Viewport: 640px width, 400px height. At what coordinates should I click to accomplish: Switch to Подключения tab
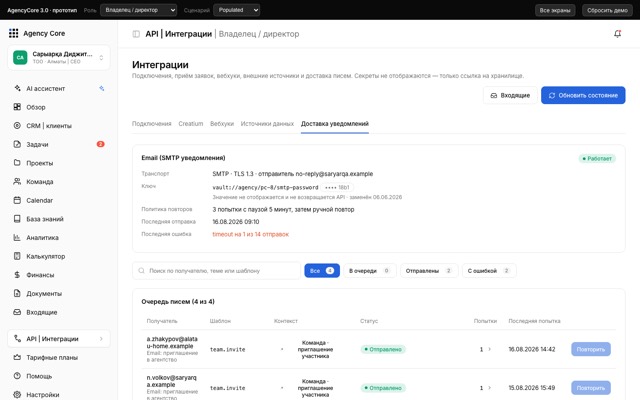tap(151, 124)
